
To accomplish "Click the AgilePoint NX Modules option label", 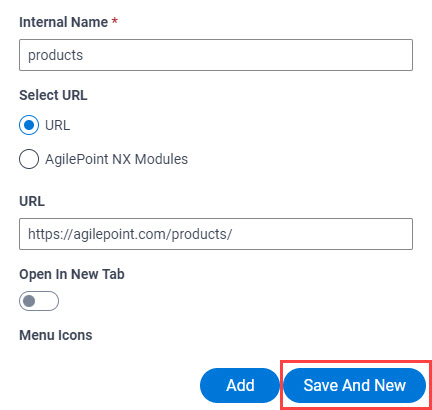I will tap(116, 159).
